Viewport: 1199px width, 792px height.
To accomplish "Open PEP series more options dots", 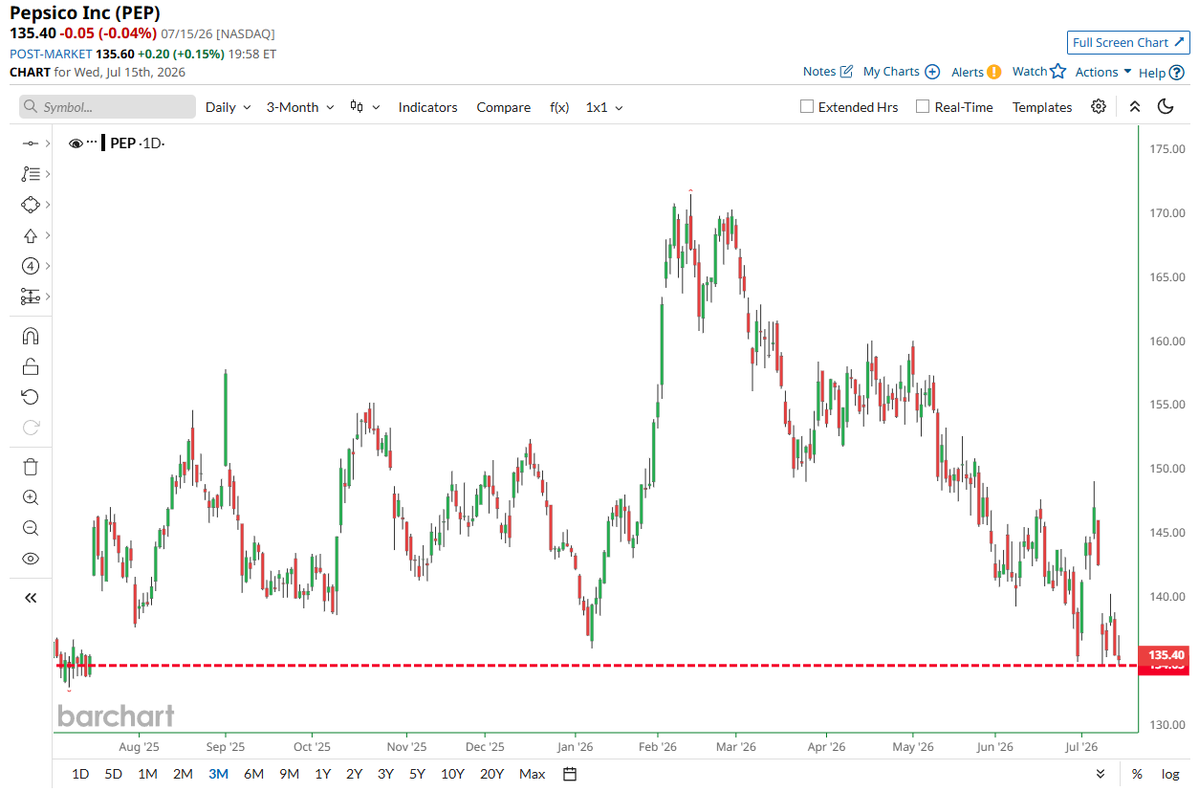I will [92, 142].
